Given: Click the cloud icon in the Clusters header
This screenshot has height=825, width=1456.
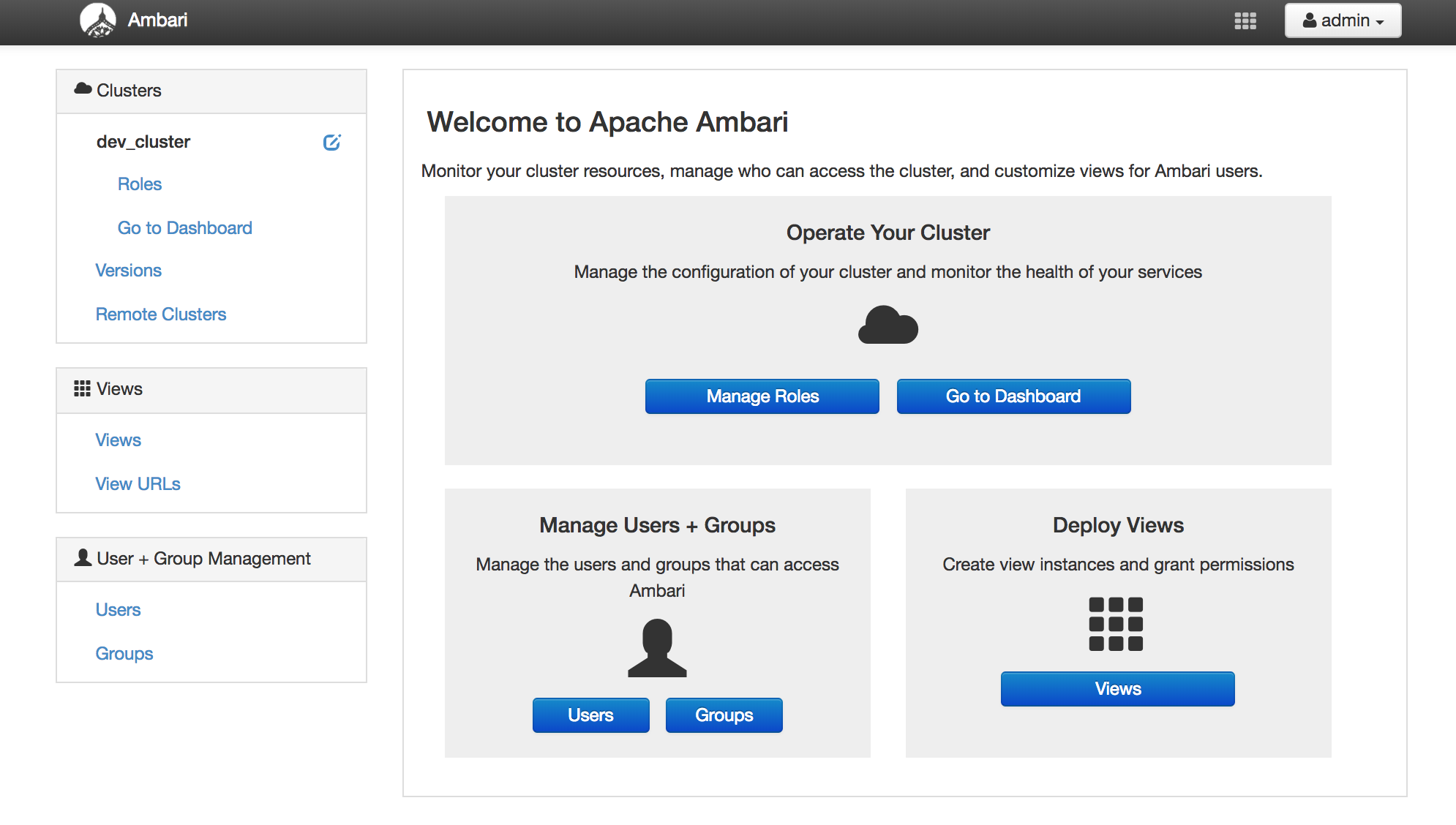Looking at the screenshot, I should point(83,89).
